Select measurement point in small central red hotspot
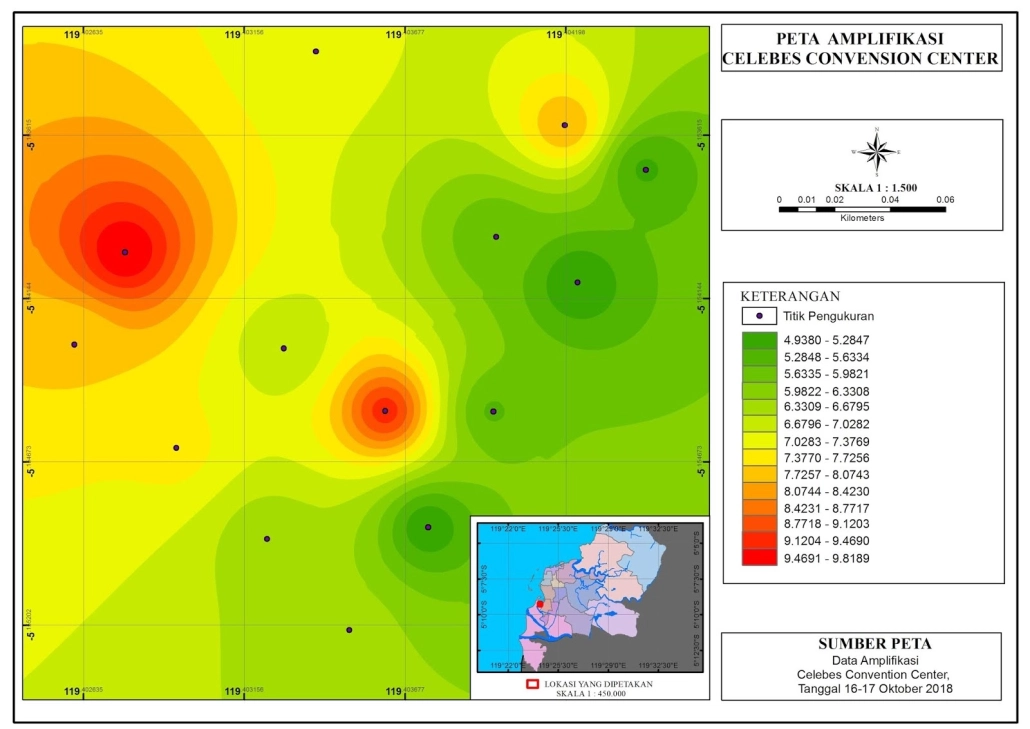Screen dimensions: 1030x729 [384, 410]
